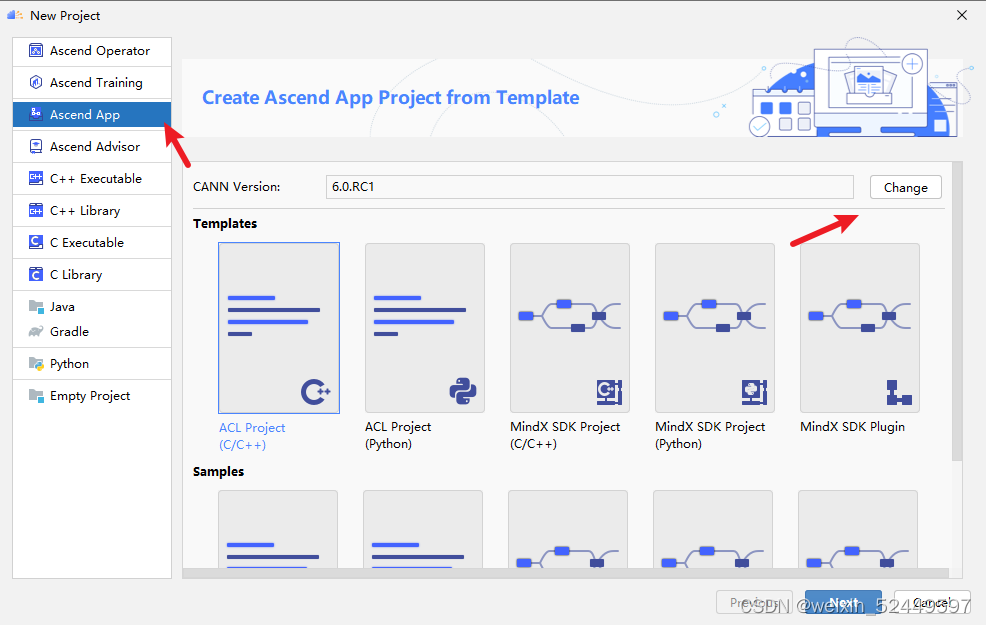Click the Next button
The height and width of the screenshot is (625, 986).
pyautogui.click(x=843, y=602)
